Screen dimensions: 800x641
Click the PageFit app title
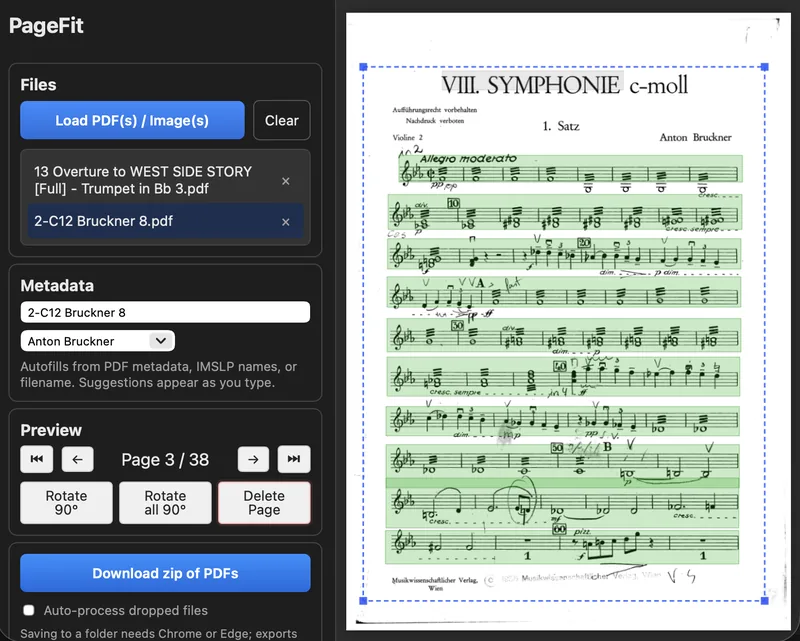click(46, 26)
